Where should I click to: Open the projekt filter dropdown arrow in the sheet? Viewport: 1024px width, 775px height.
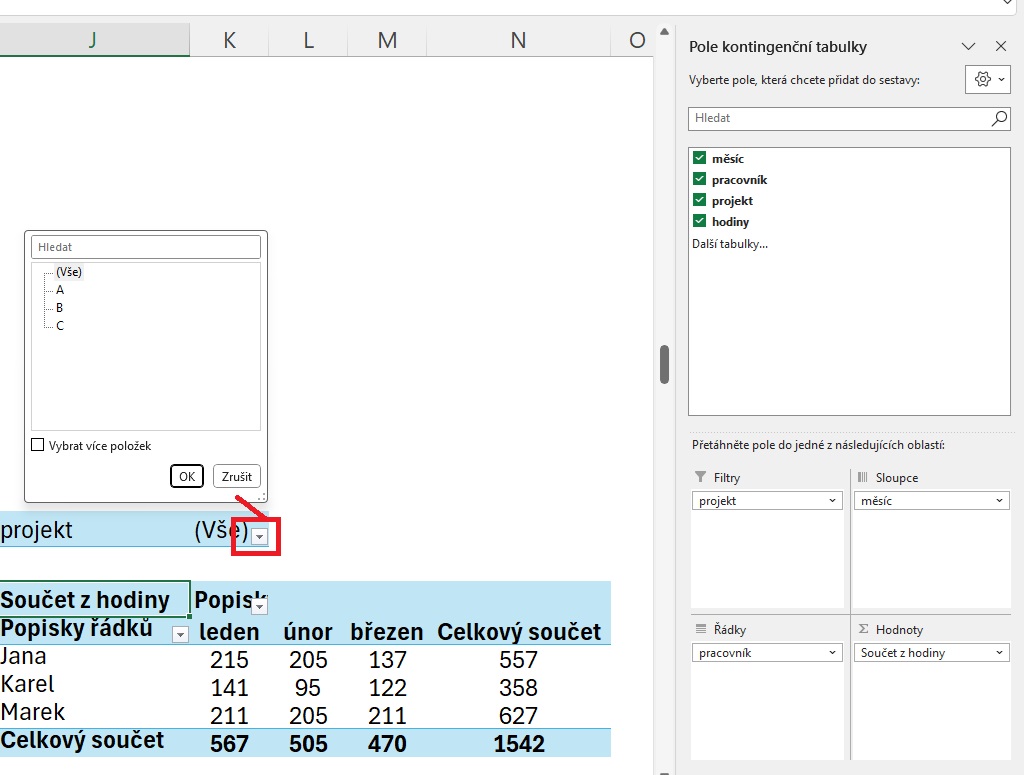259,537
